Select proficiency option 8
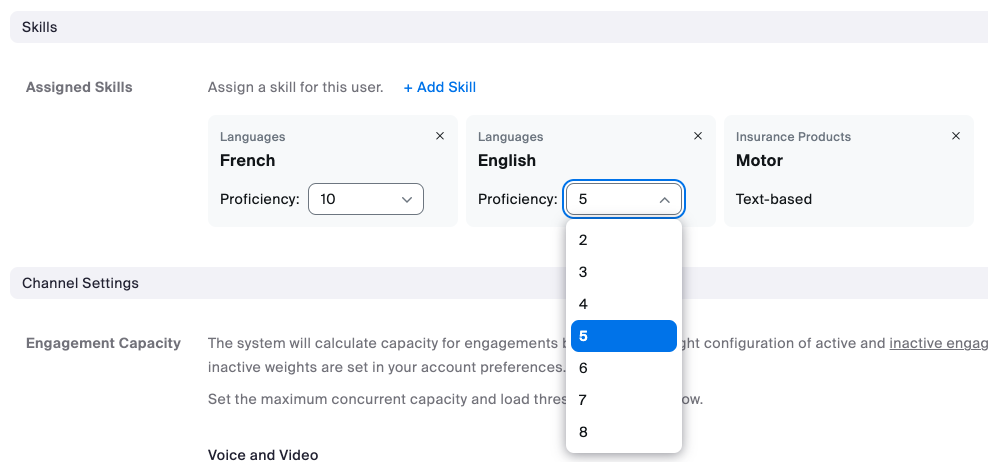Image resolution: width=988 pixels, height=462 pixels. [x=624, y=432]
